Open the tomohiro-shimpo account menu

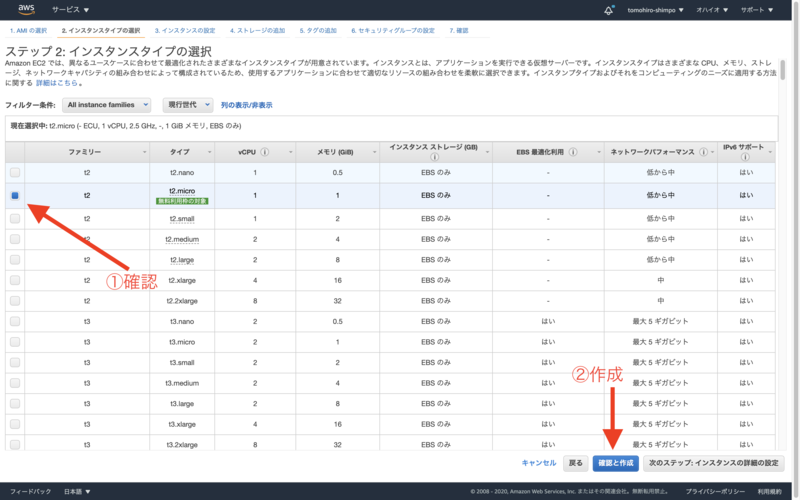pos(655,10)
